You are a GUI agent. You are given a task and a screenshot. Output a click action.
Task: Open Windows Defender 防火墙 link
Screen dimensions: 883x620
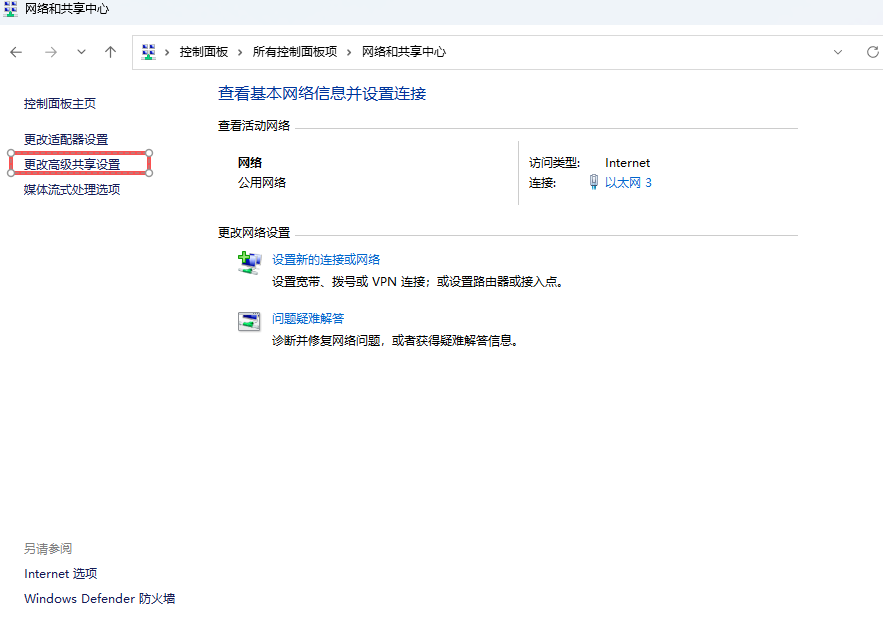tap(99, 599)
